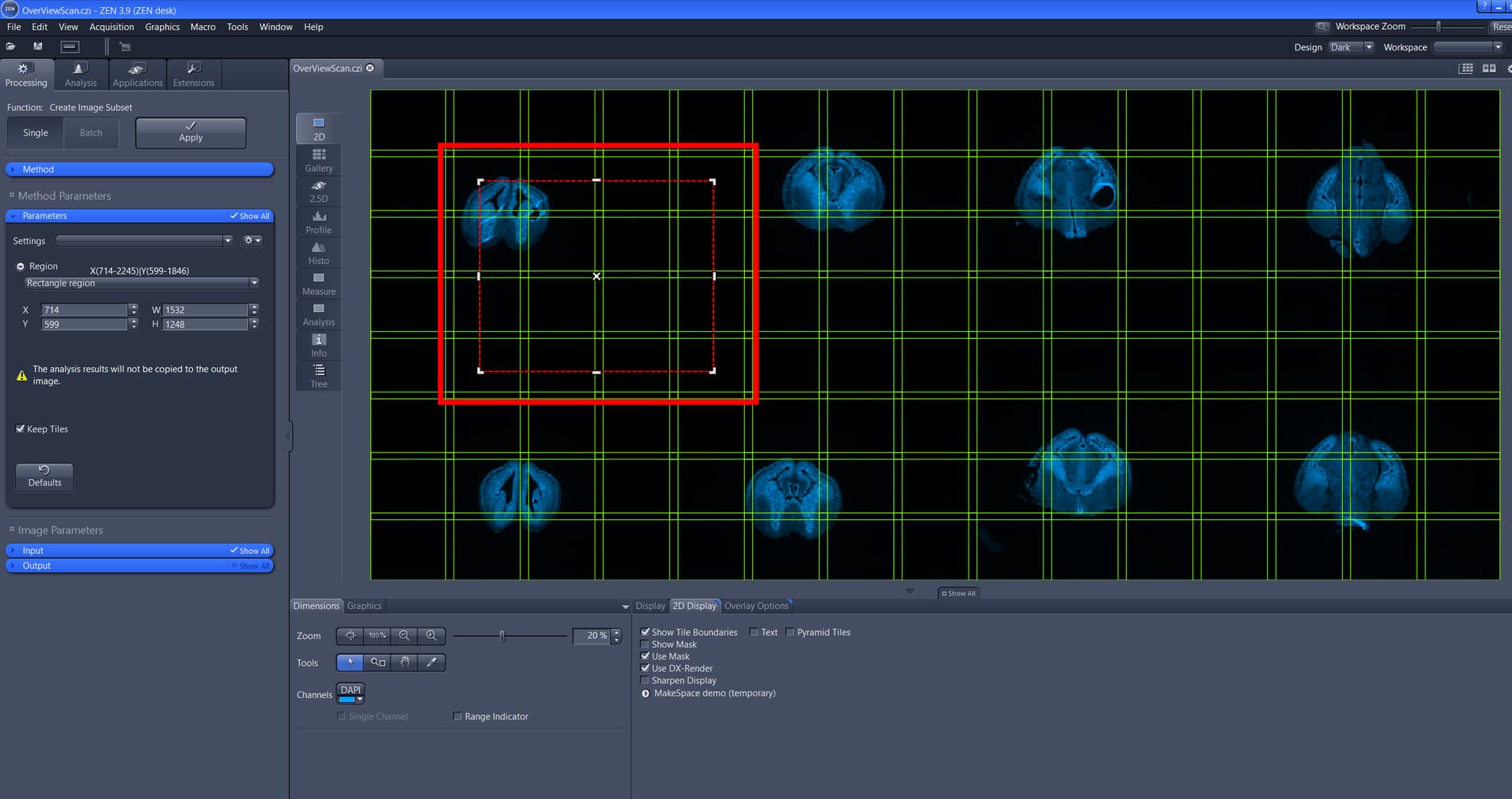Disable Show Tile Boundaries

coord(645,632)
